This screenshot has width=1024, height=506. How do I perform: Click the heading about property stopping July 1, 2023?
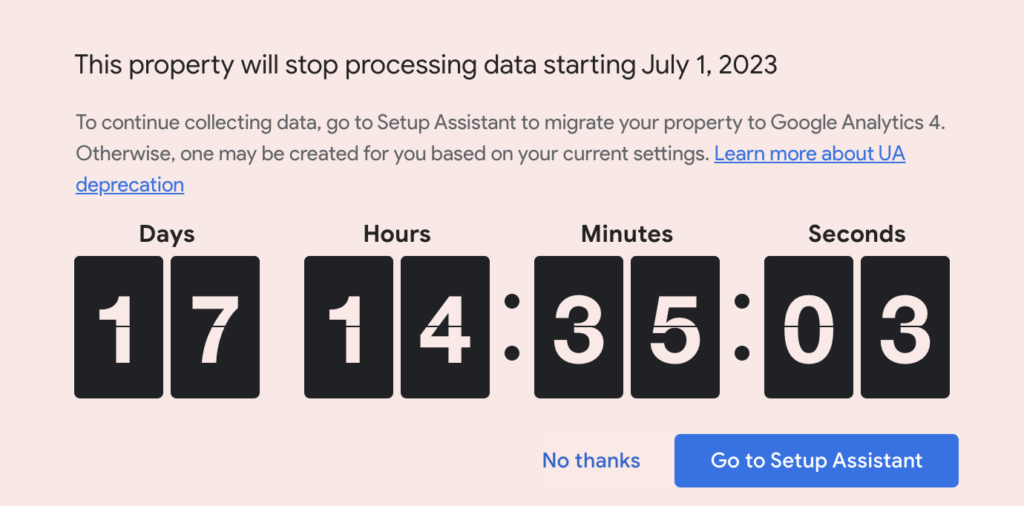426,66
